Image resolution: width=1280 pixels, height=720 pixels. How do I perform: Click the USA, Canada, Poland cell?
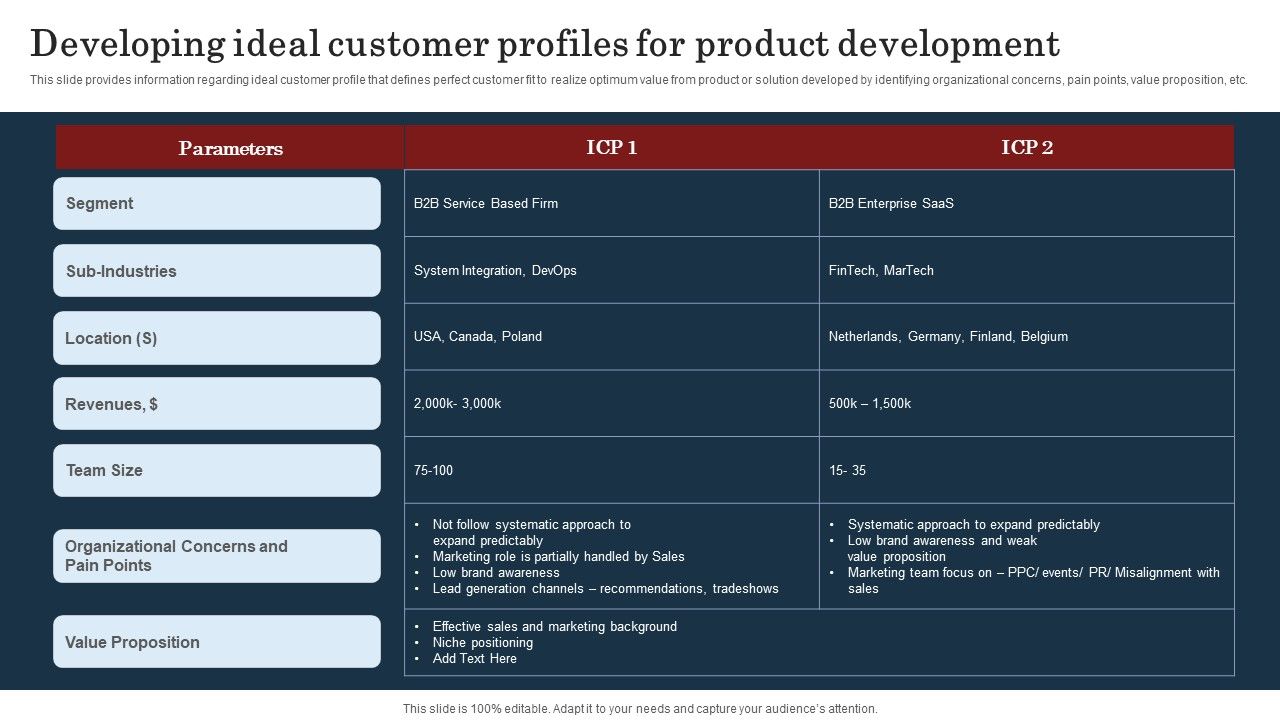(x=612, y=336)
